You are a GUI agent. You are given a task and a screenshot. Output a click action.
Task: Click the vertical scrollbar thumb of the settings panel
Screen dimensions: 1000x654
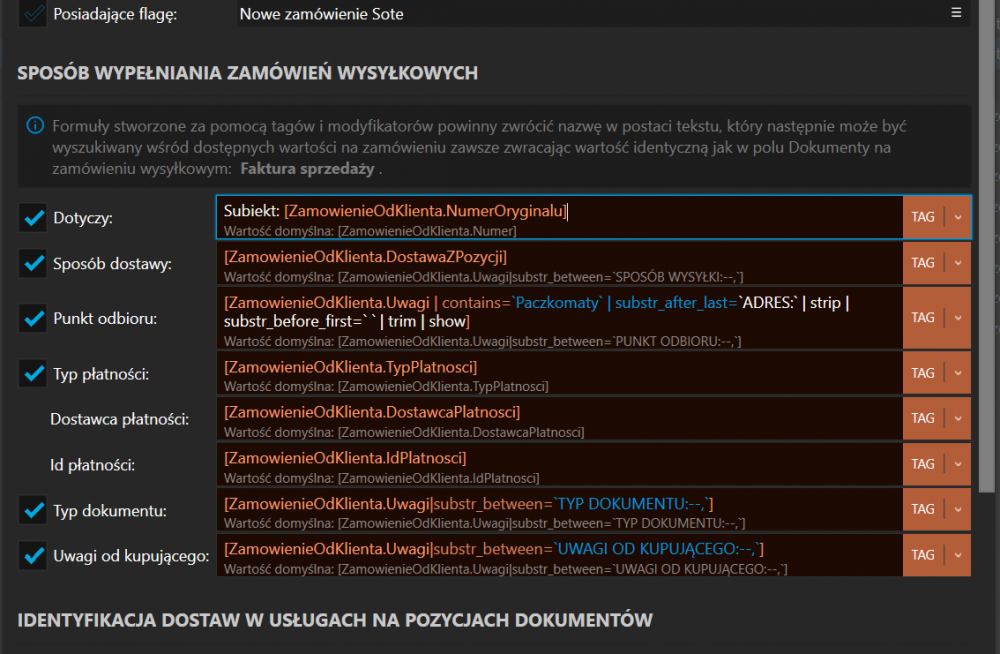tap(987, 246)
